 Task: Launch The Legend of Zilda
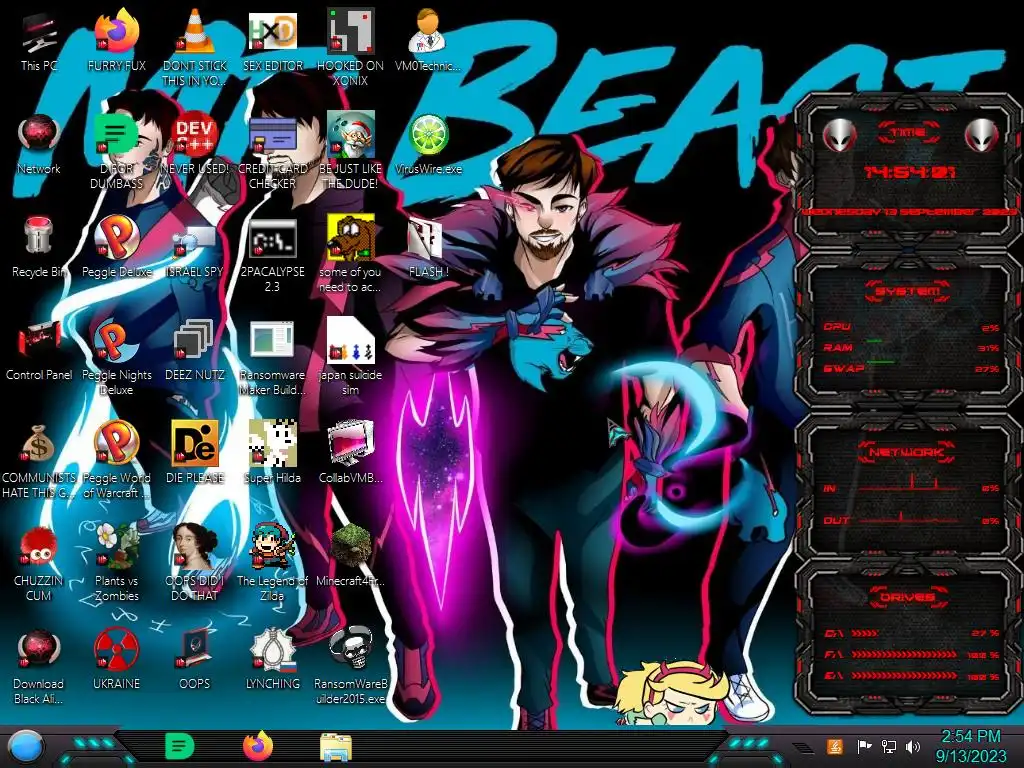tap(272, 563)
